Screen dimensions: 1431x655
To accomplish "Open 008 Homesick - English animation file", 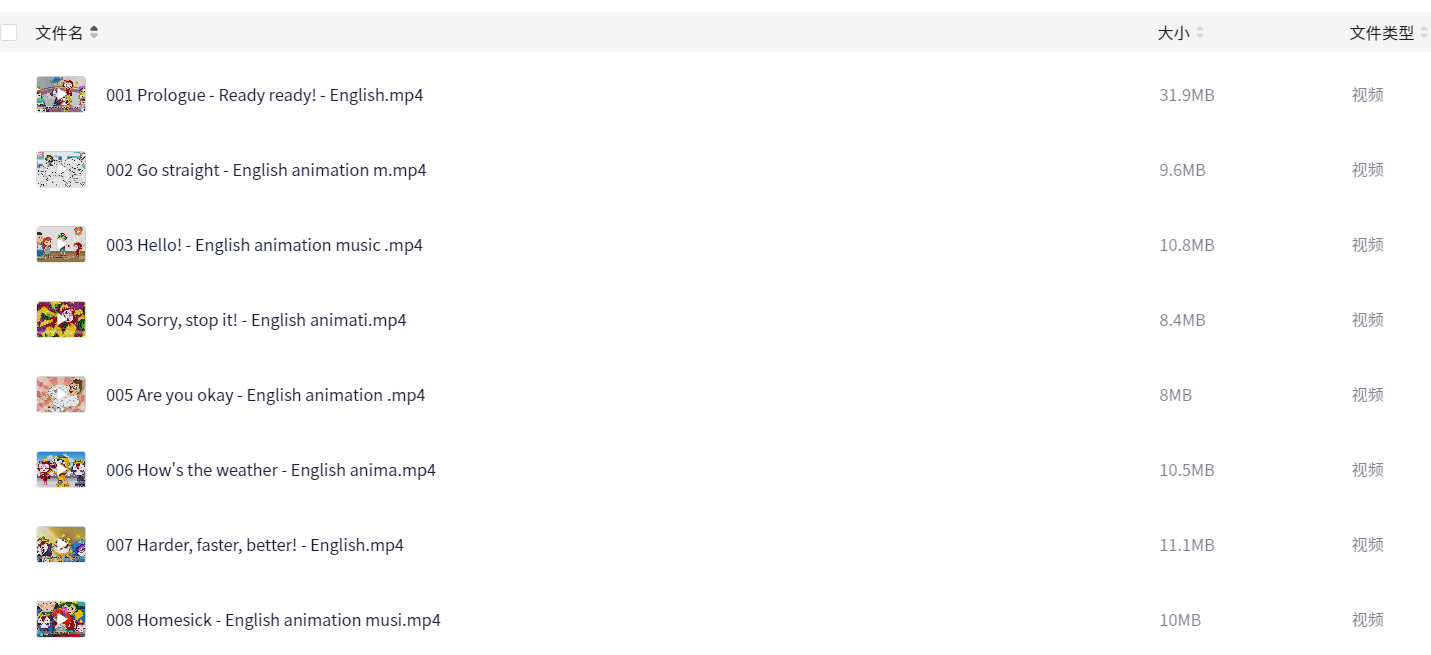I will click(x=273, y=620).
